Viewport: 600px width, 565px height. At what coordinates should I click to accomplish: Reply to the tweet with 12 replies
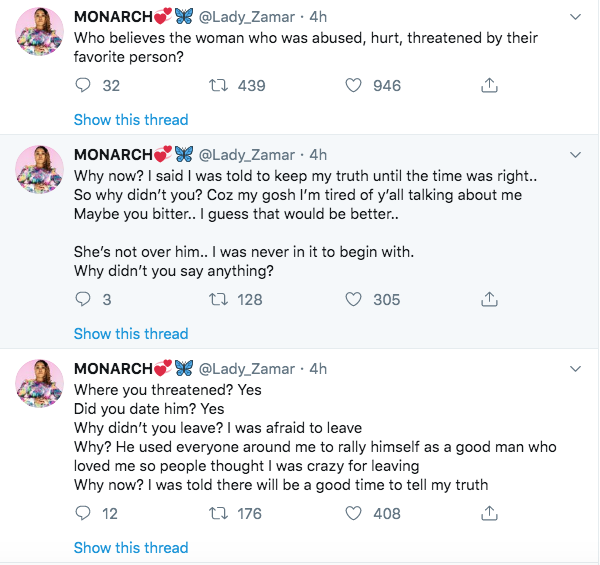click(x=84, y=513)
